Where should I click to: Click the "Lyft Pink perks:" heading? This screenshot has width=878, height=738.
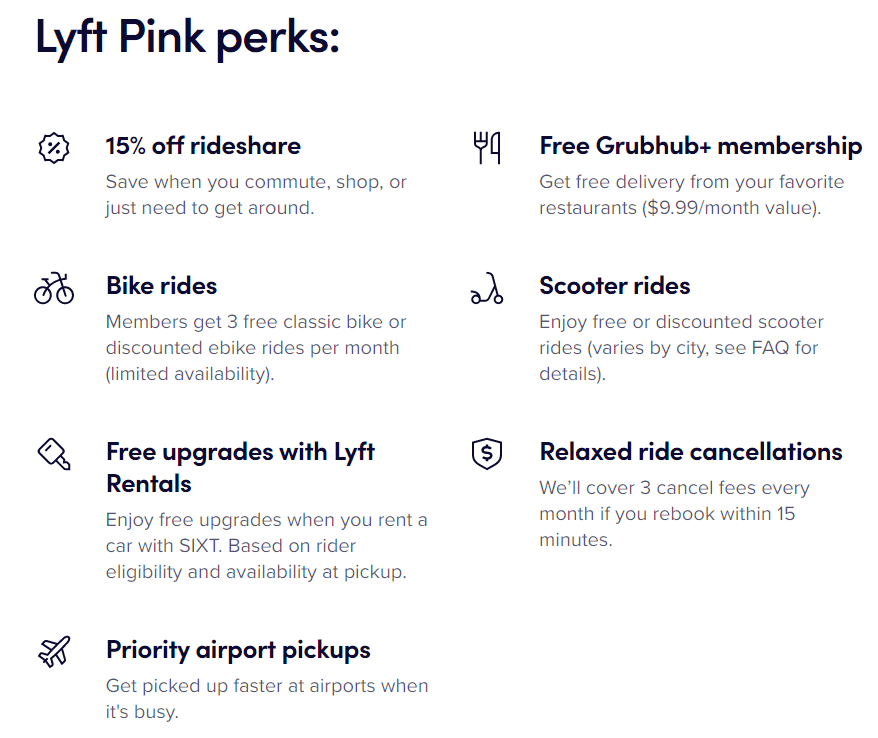188,37
